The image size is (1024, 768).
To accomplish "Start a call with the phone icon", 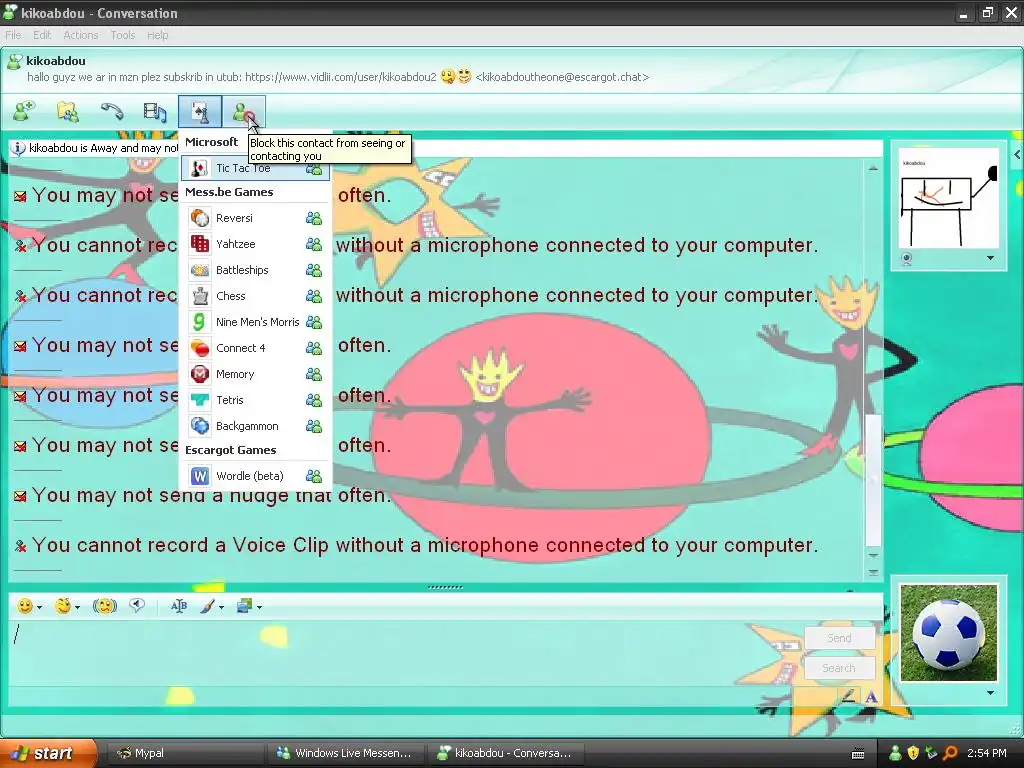I will [x=112, y=112].
